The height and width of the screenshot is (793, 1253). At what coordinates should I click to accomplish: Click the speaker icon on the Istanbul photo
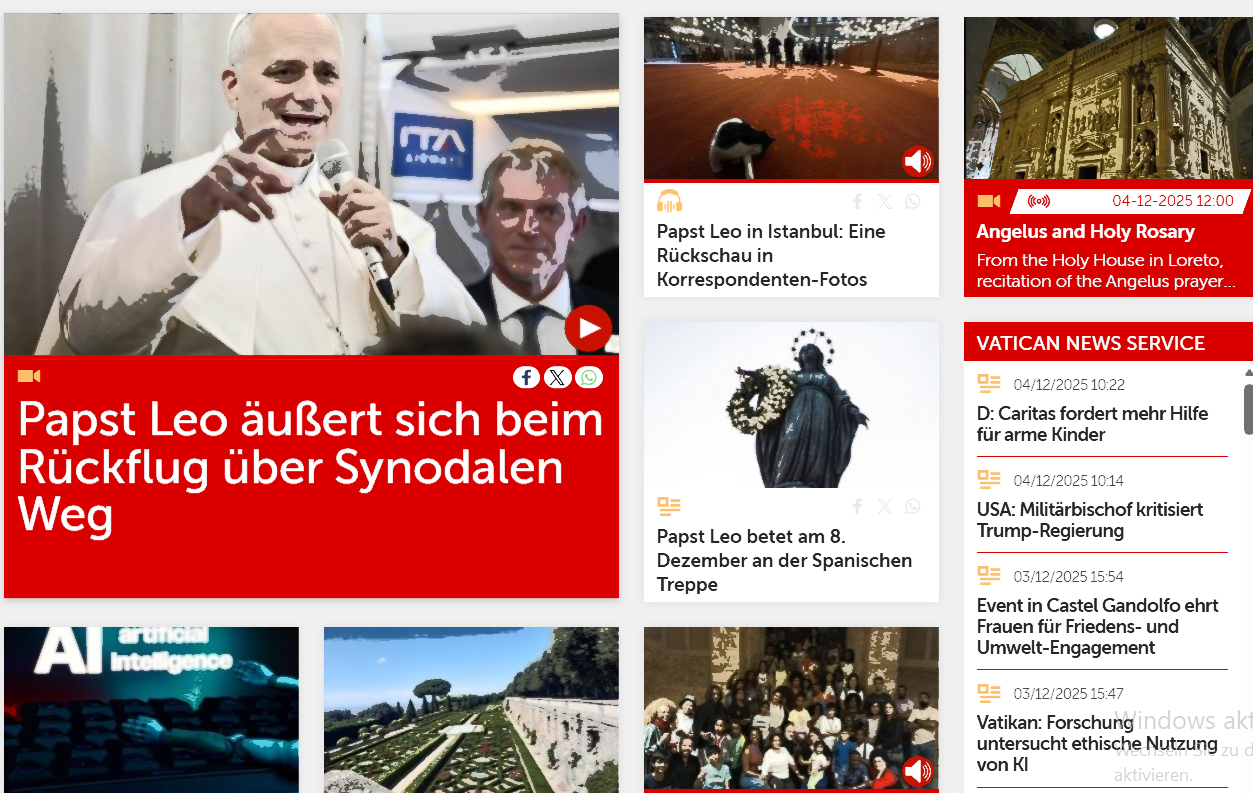click(x=917, y=160)
